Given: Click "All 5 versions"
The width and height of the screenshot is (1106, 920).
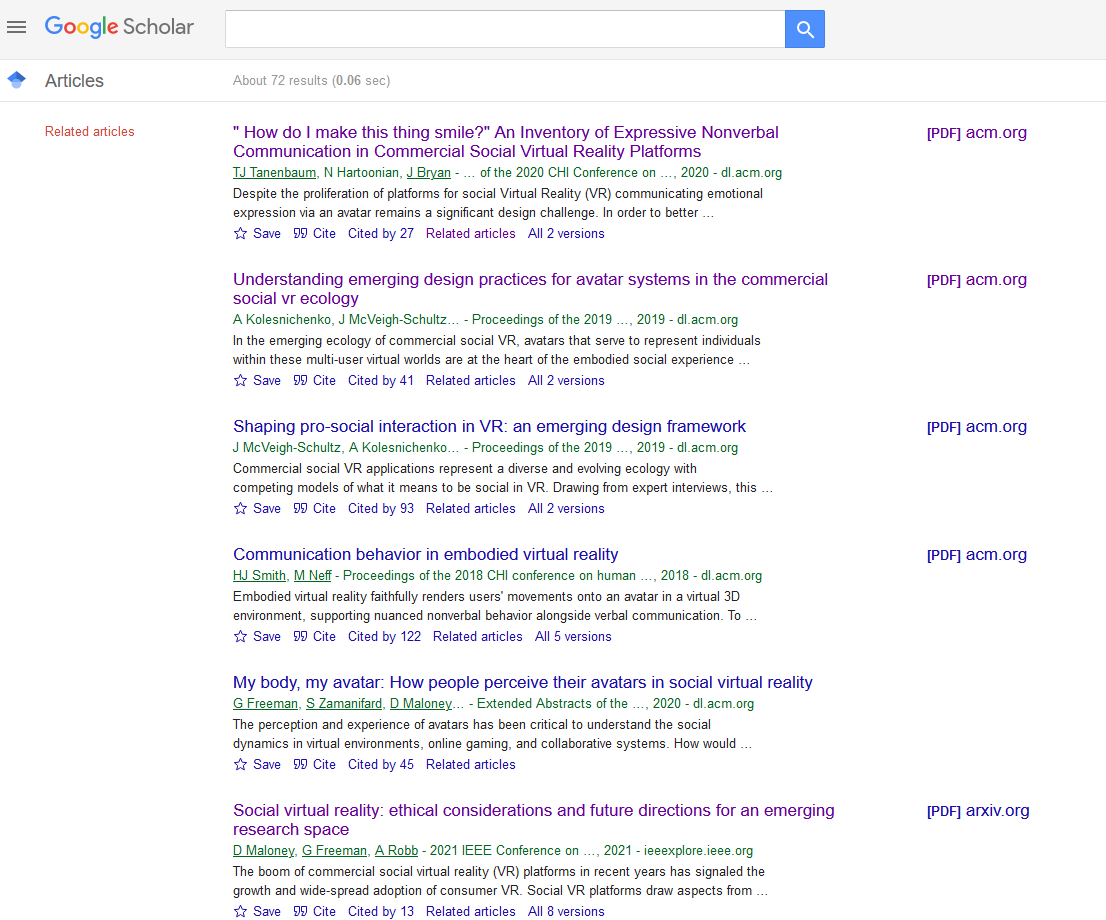Looking at the screenshot, I should point(573,636).
